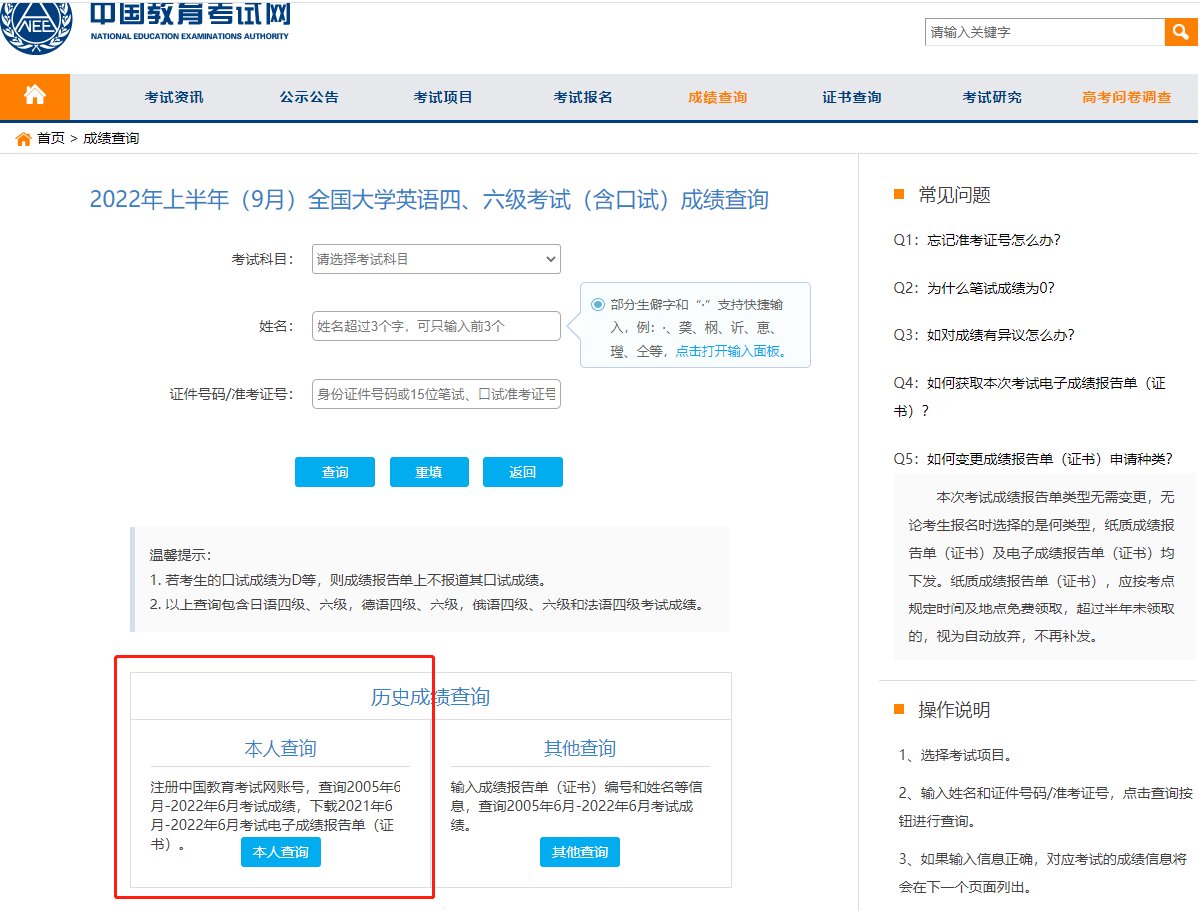Click the orange search magnifier button
Image resolution: width=1200 pixels, height=911 pixels.
pyautogui.click(x=1180, y=32)
